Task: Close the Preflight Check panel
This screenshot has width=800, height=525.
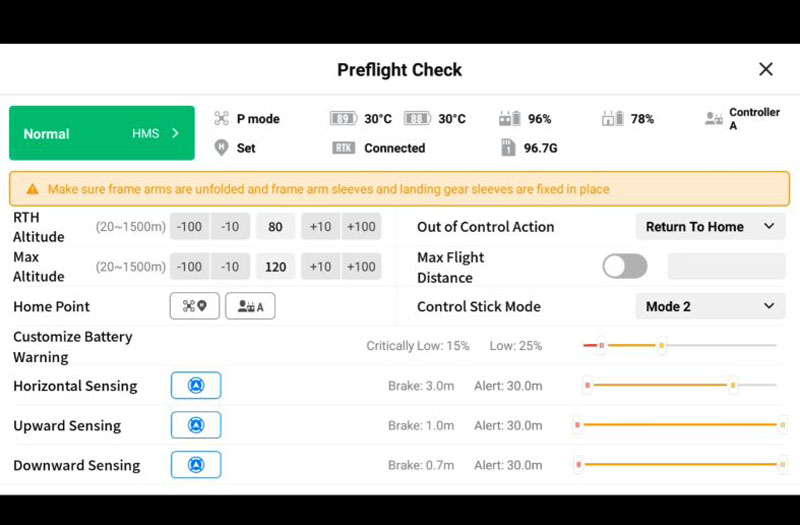Action: 766,69
